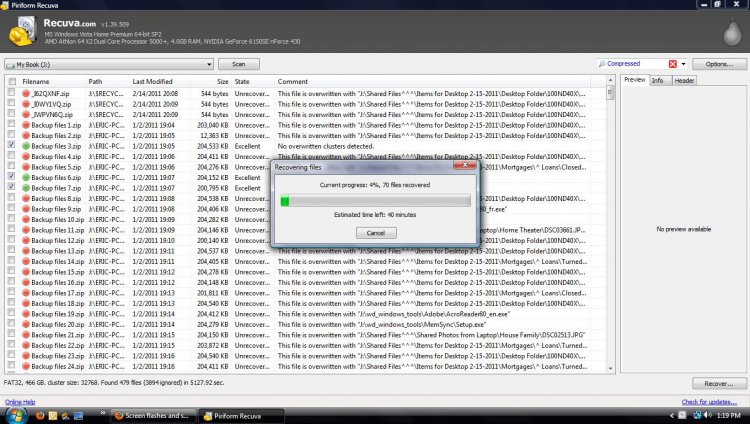This screenshot has height=424, width=750.
Task: Close the Recovering files dialog
Action: click(x=464, y=165)
